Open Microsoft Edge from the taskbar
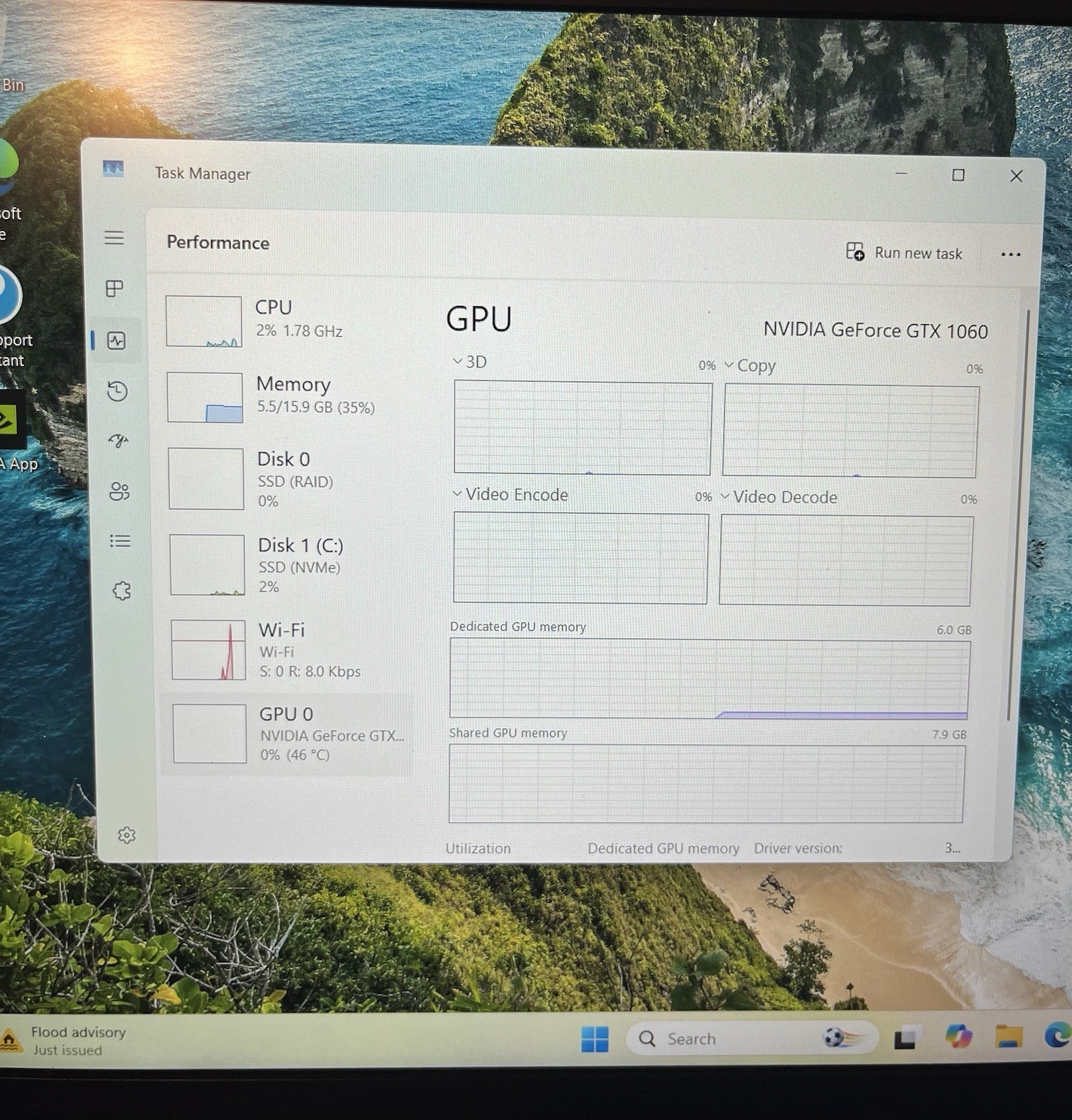1072x1120 pixels. pos(1057,1035)
